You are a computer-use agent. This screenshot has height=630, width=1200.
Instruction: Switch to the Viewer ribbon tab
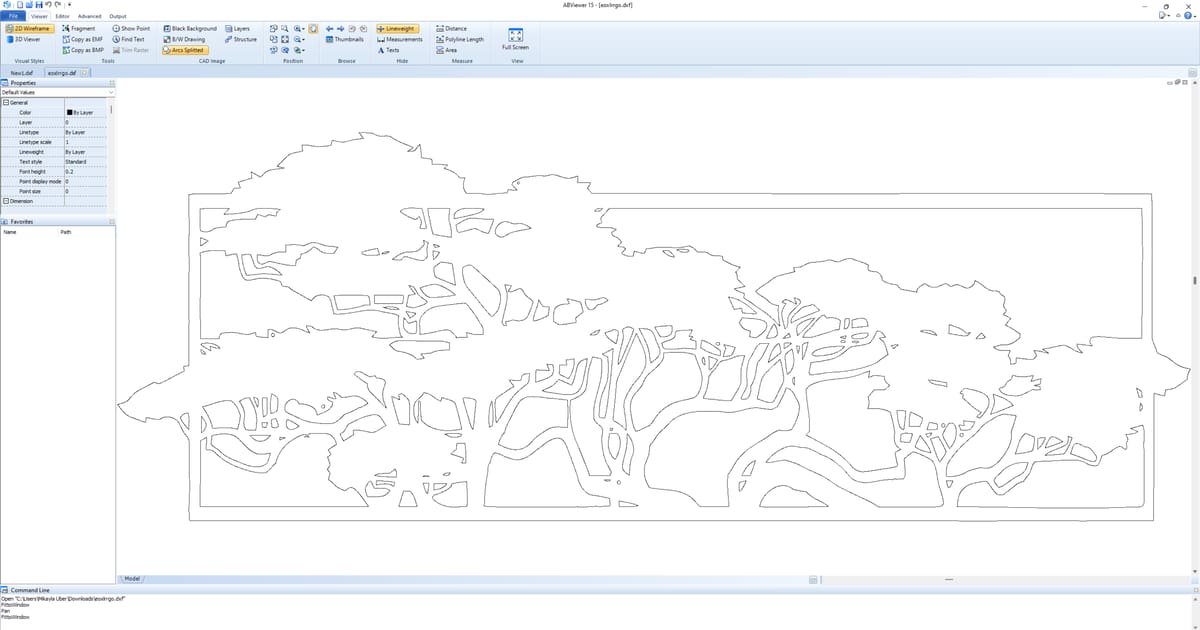pyautogui.click(x=39, y=16)
